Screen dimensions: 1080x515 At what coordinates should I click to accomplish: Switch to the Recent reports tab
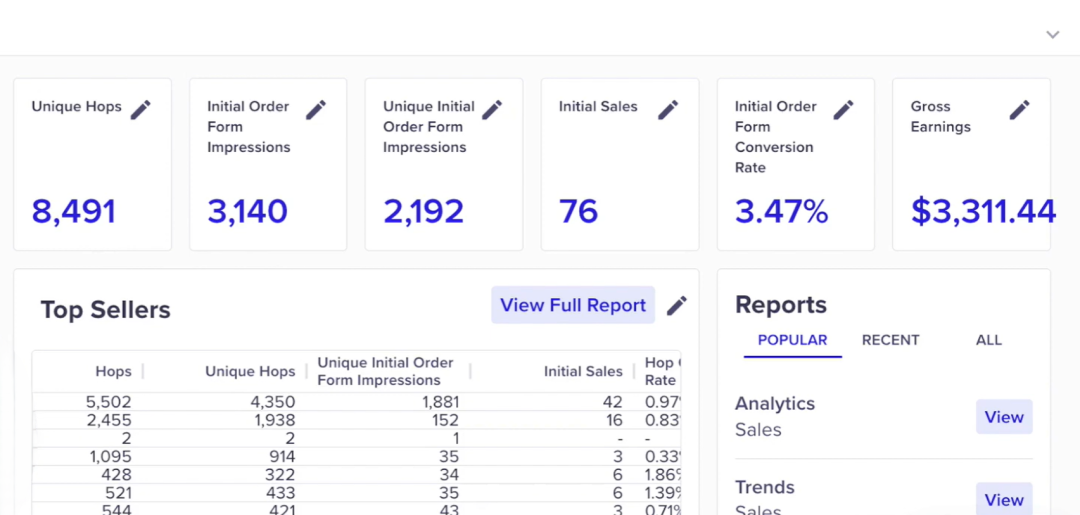point(890,340)
